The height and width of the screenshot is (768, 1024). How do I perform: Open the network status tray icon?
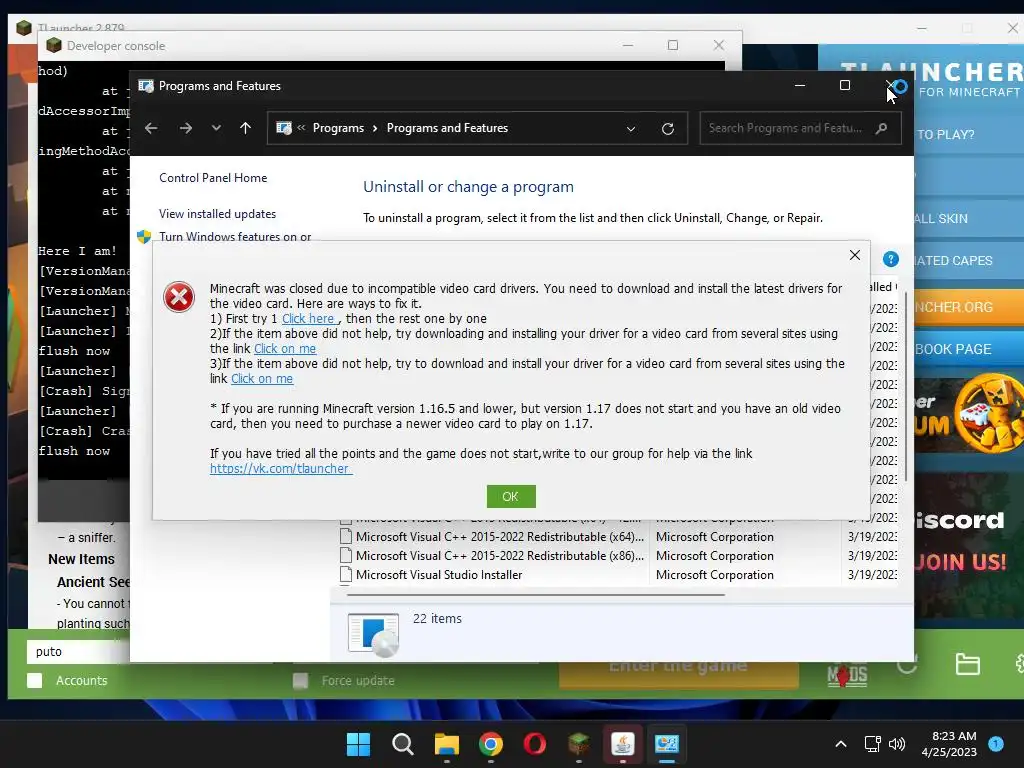pos(872,744)
